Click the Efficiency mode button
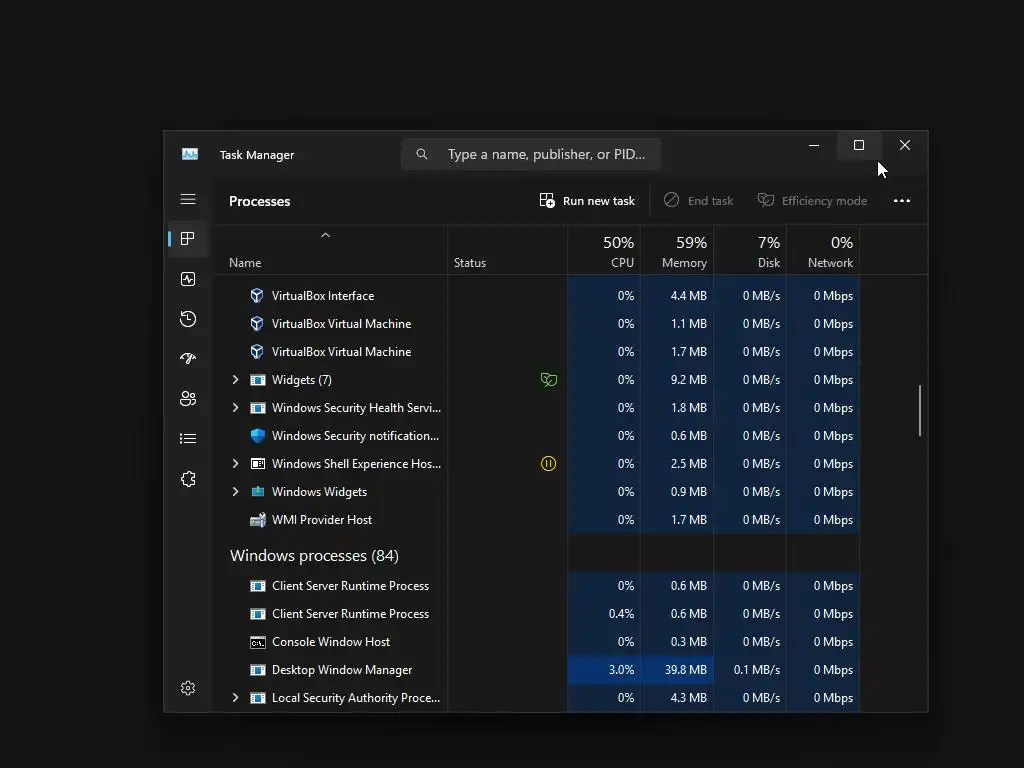 (x=812, y=200)
